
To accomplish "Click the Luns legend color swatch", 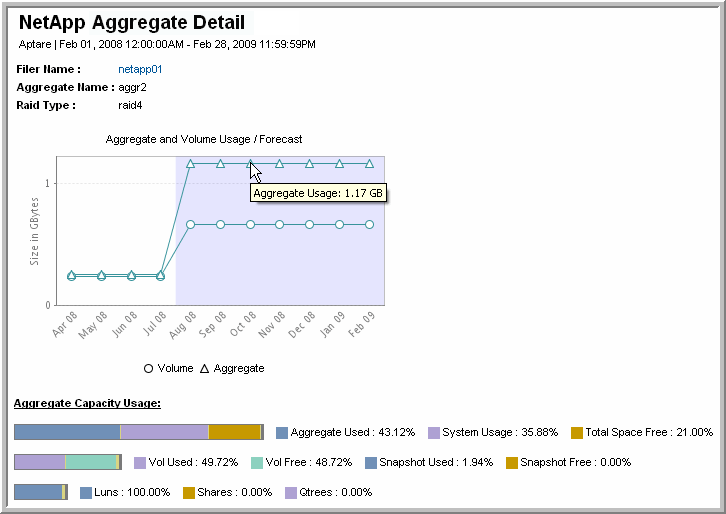I will (x=86, y=492).
